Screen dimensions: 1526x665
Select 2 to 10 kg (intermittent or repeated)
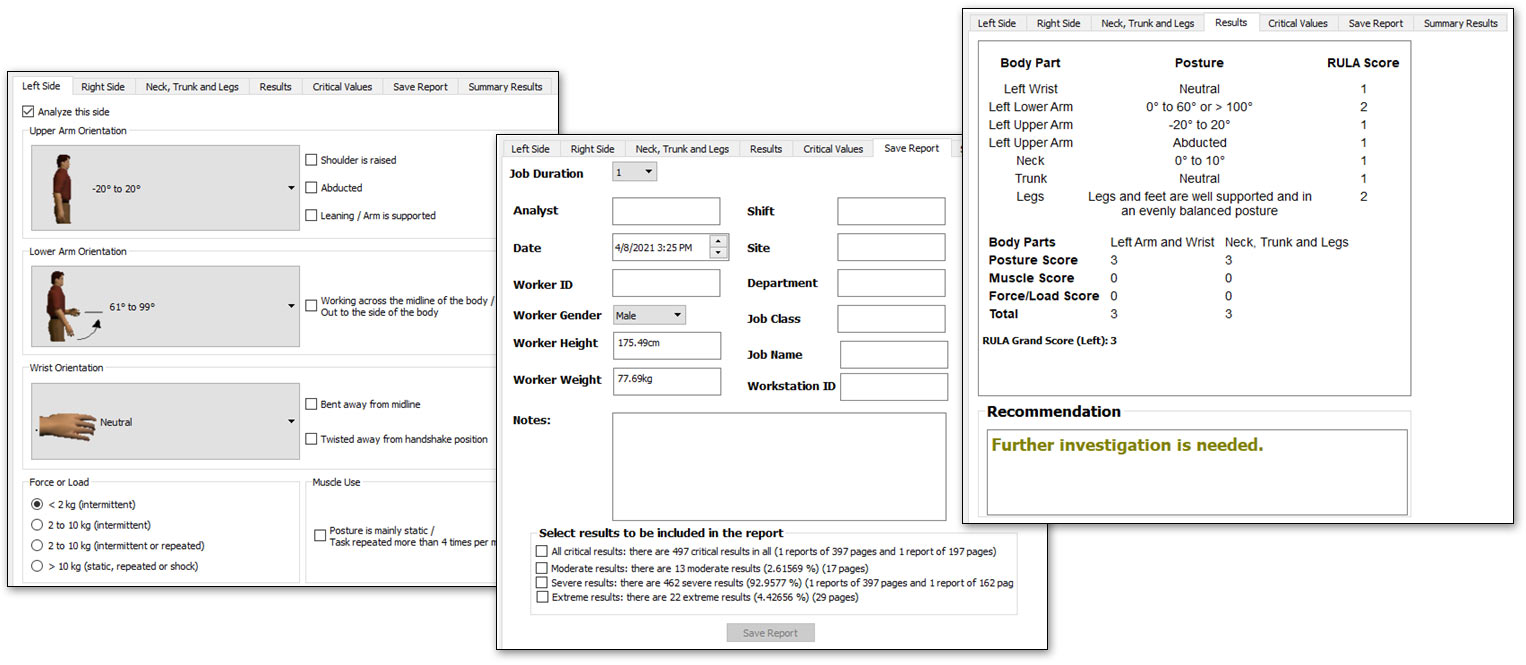(x=38, y=546)
